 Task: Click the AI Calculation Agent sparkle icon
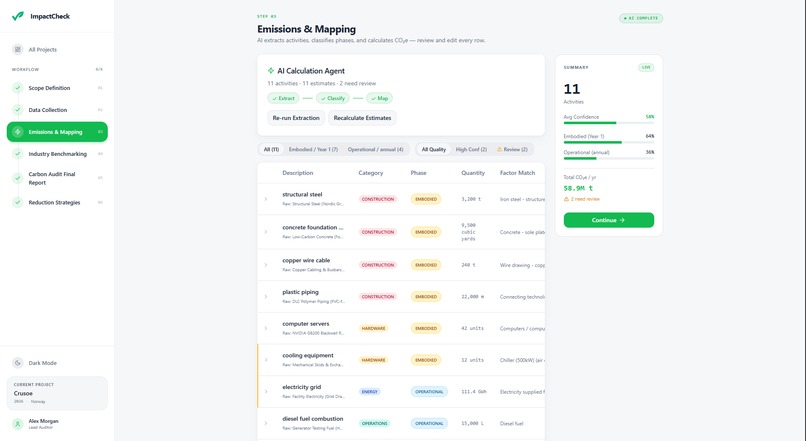click(x=271, y=70)
